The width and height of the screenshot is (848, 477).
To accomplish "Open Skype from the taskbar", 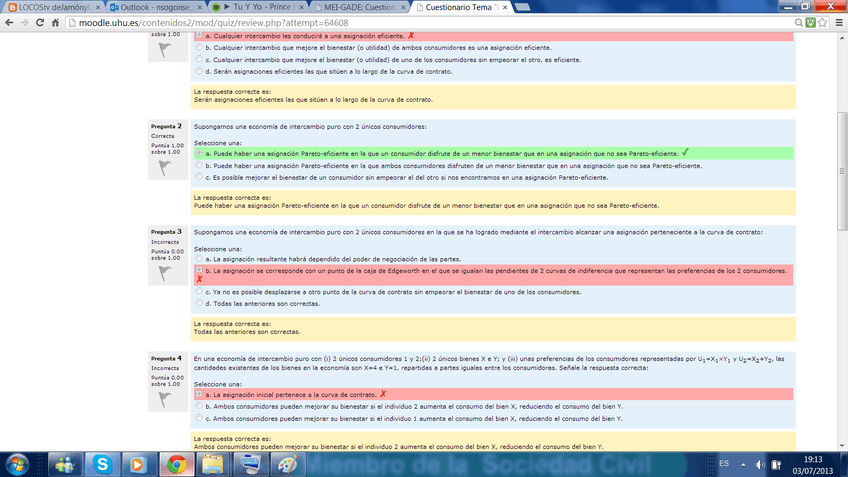I will (x=103, y=464).
